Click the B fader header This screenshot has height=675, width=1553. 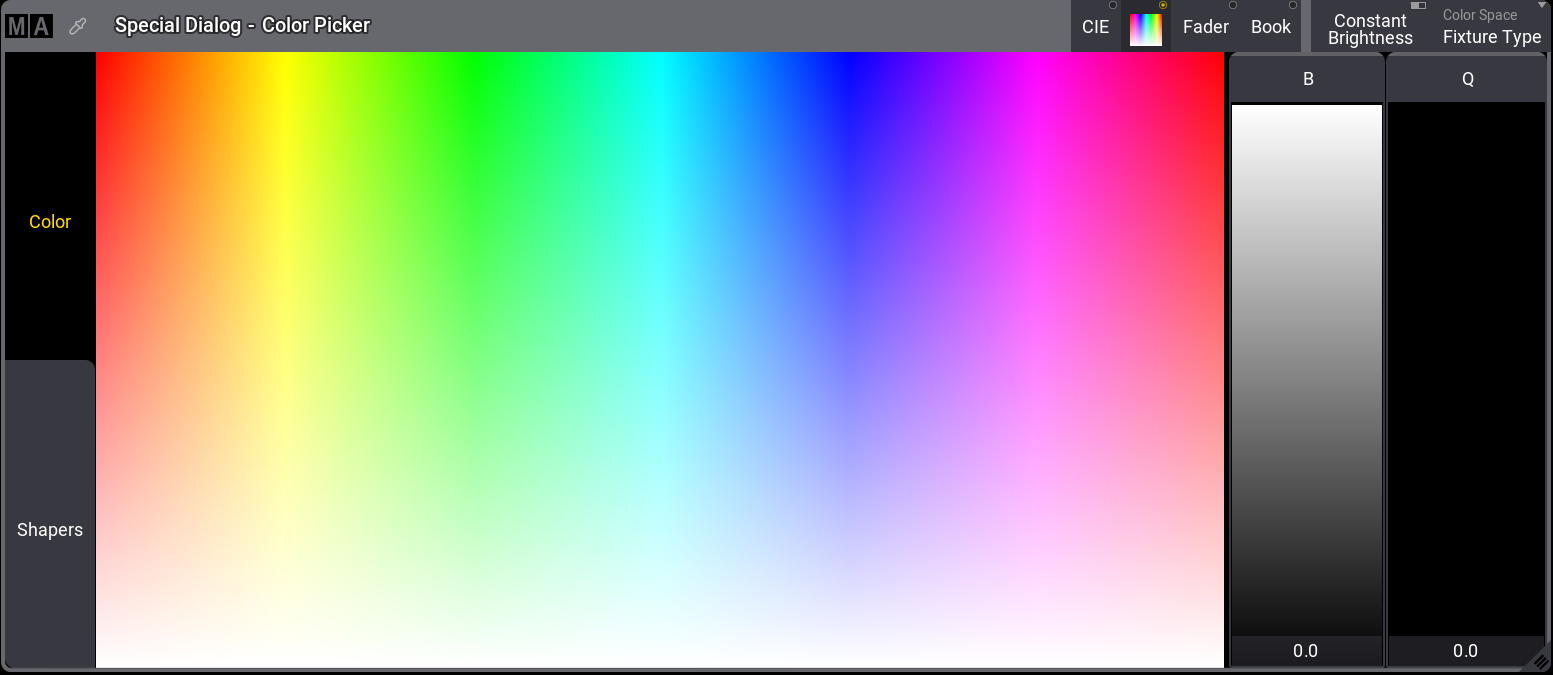[x=1306, y=78]
